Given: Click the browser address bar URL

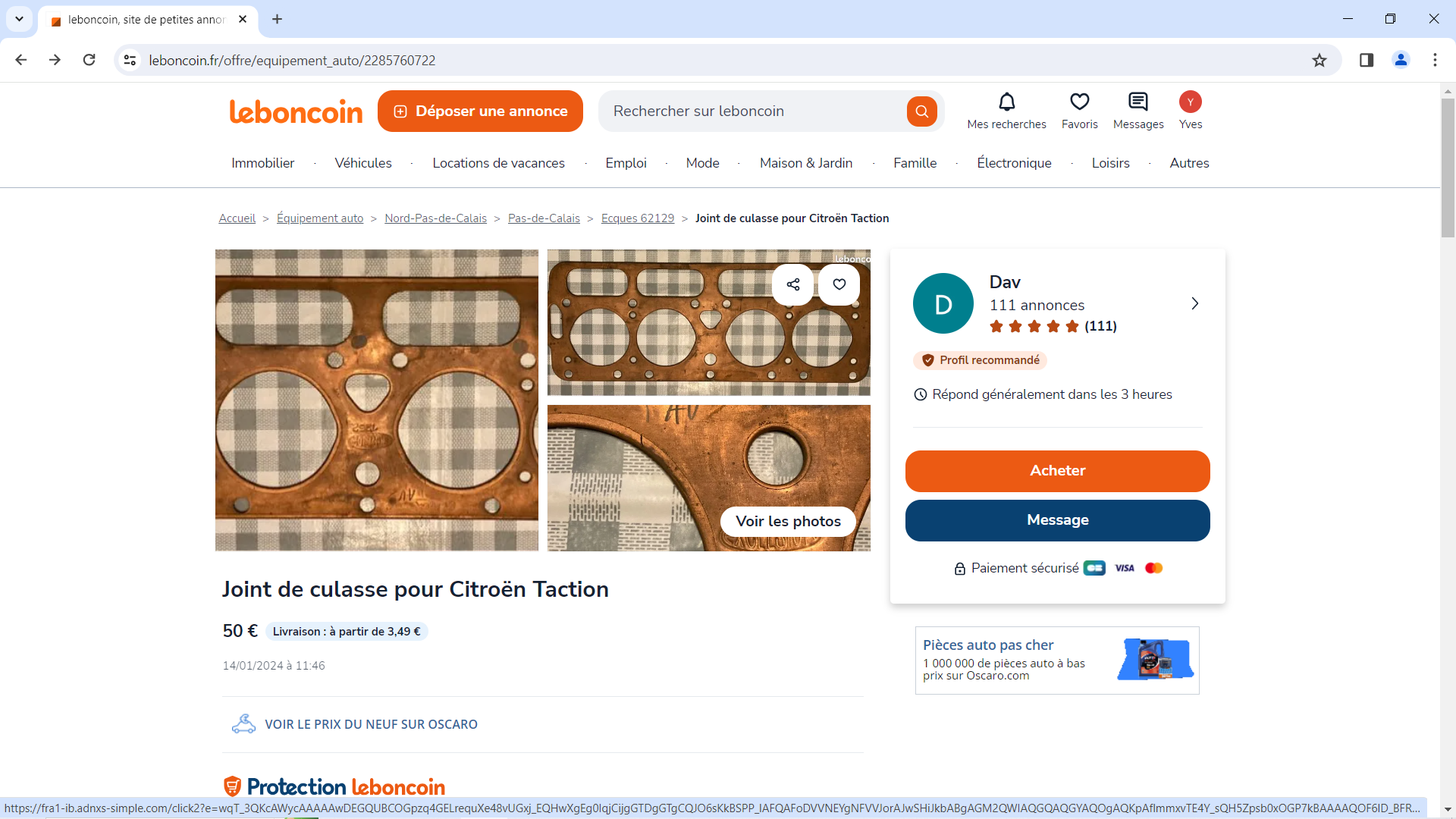Looking at the screenshot, I should [292, 61].
